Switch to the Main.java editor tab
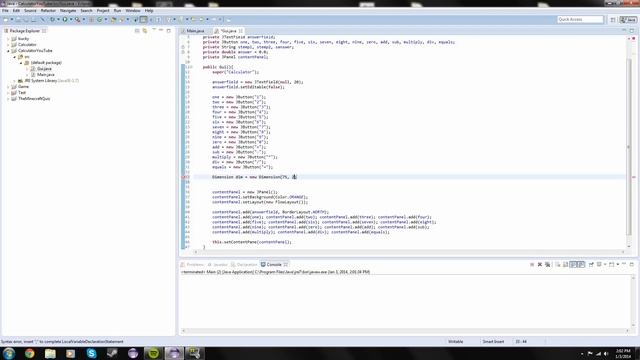This screenshot has height=360, width=640. [x=196, y=31]
